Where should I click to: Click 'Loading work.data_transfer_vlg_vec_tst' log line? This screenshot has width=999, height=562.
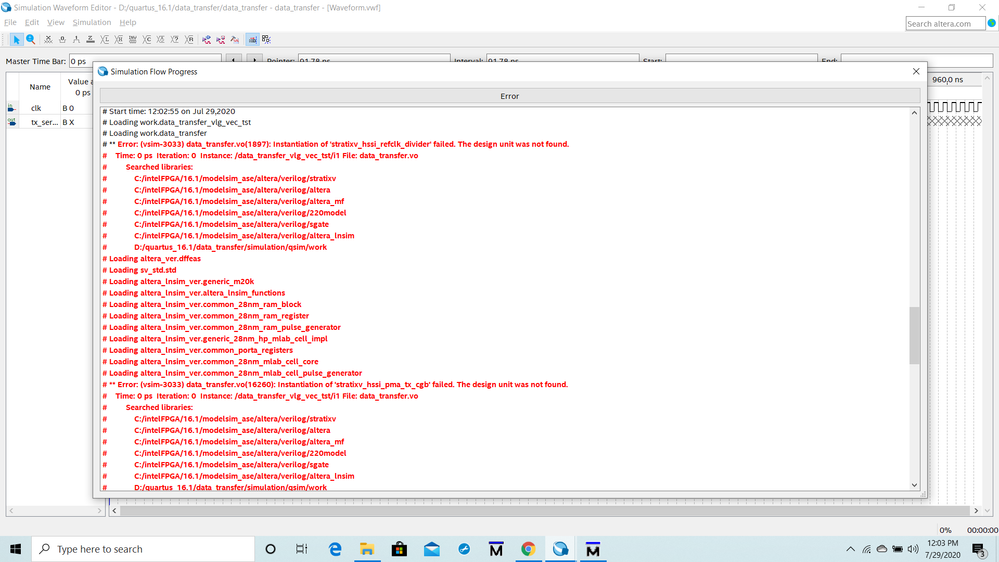pos(176,122)
